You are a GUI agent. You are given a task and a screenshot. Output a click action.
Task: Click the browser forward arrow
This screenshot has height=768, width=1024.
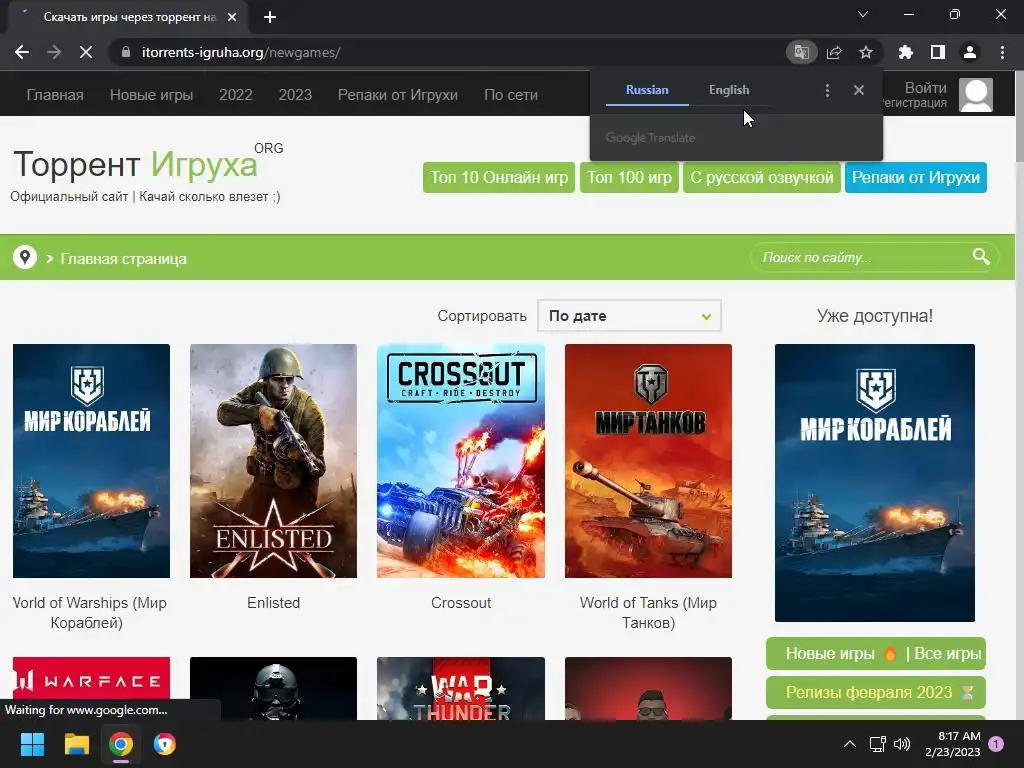(x=54, y=52)
